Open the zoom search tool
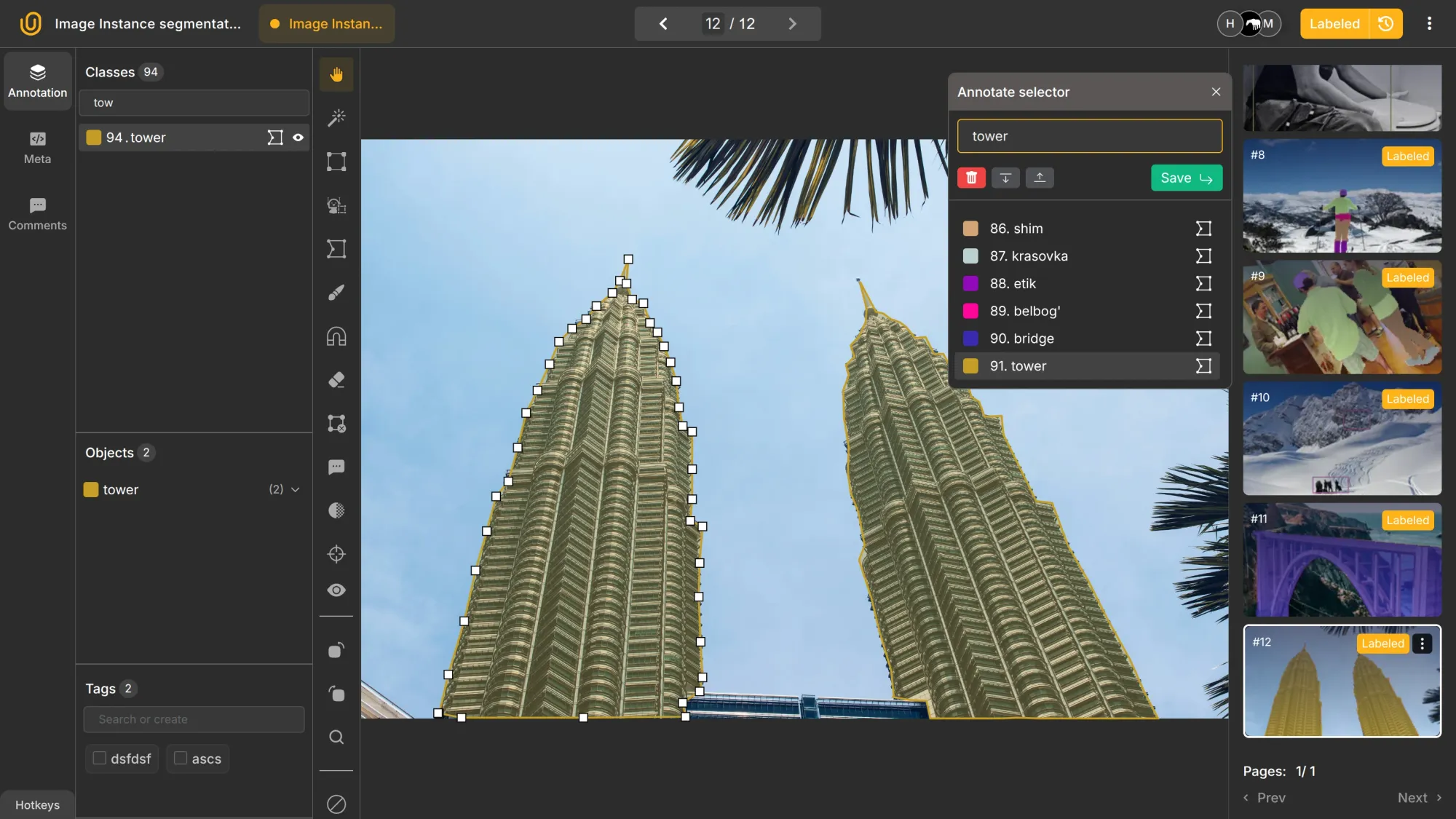 336,737
